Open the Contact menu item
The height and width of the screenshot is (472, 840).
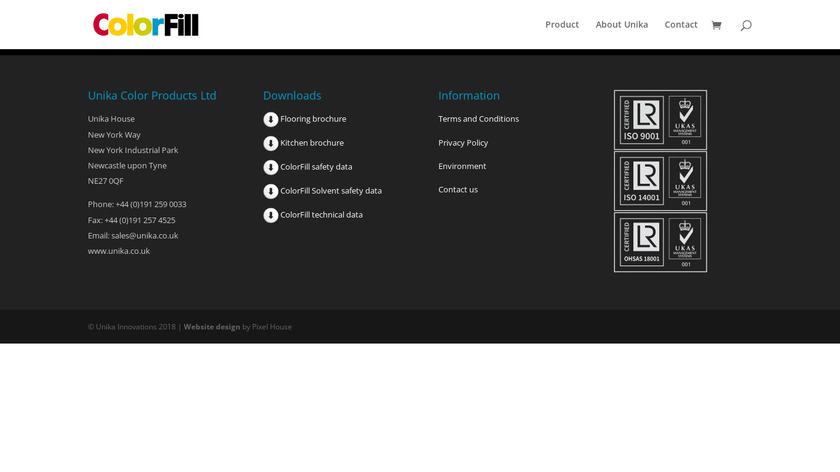[681, 25]
